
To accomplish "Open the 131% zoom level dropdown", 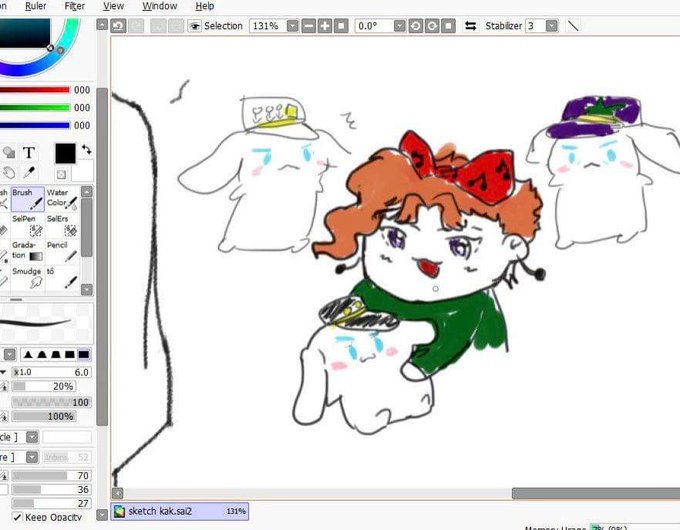I will click(293, 26).
